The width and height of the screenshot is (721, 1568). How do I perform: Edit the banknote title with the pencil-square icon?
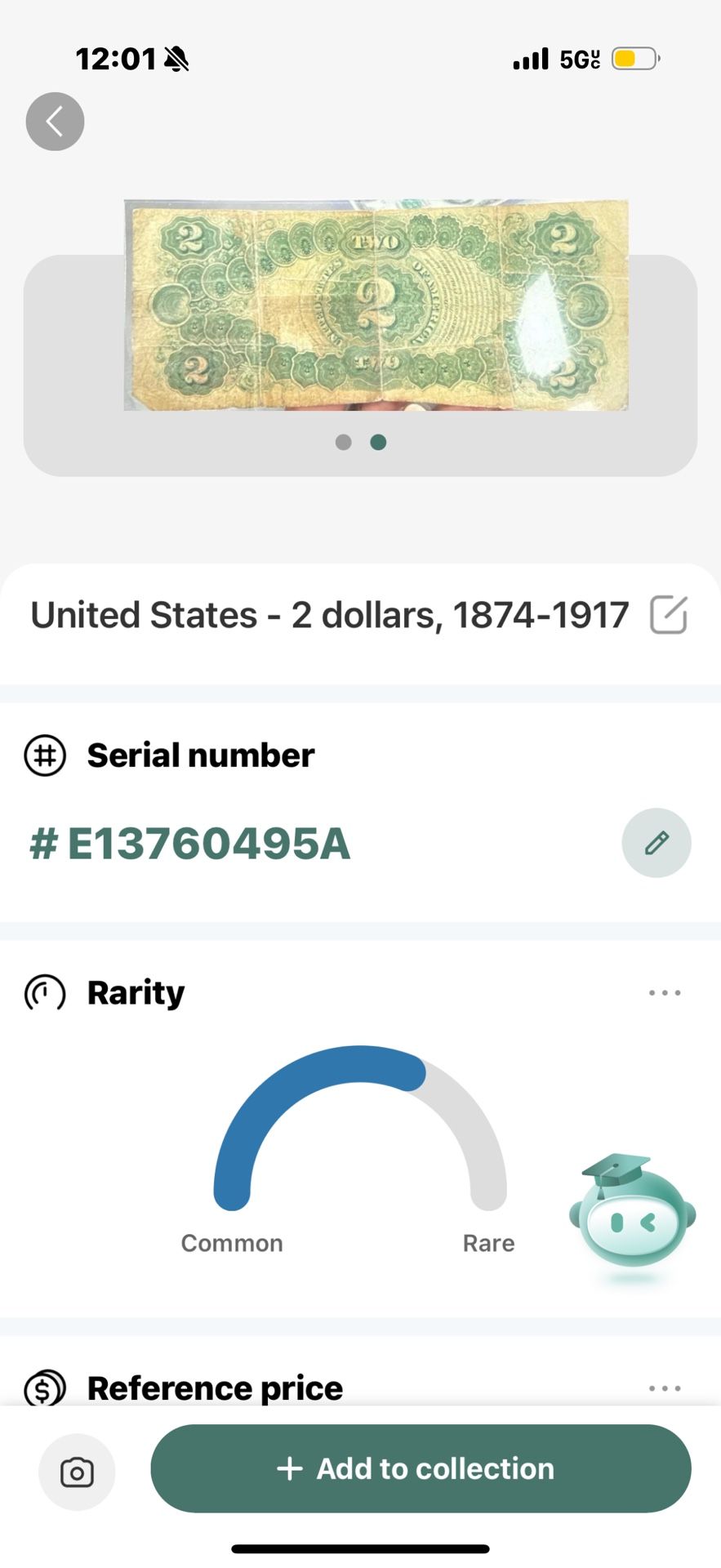(x=669, y=615)
